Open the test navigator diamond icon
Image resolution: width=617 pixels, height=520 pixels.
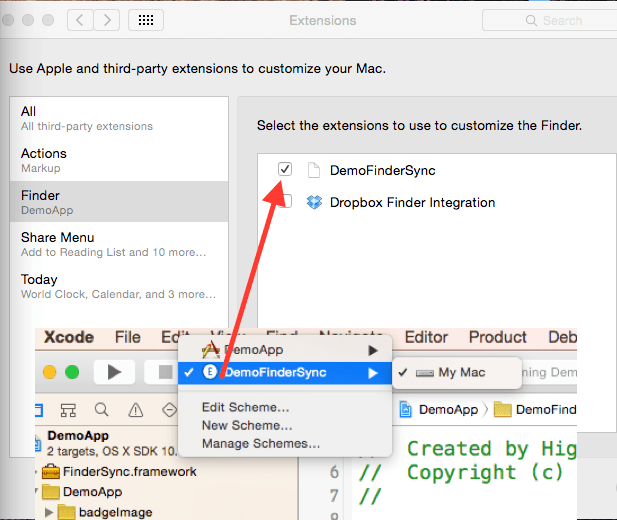pyautogui.click(x=170, y=410)
